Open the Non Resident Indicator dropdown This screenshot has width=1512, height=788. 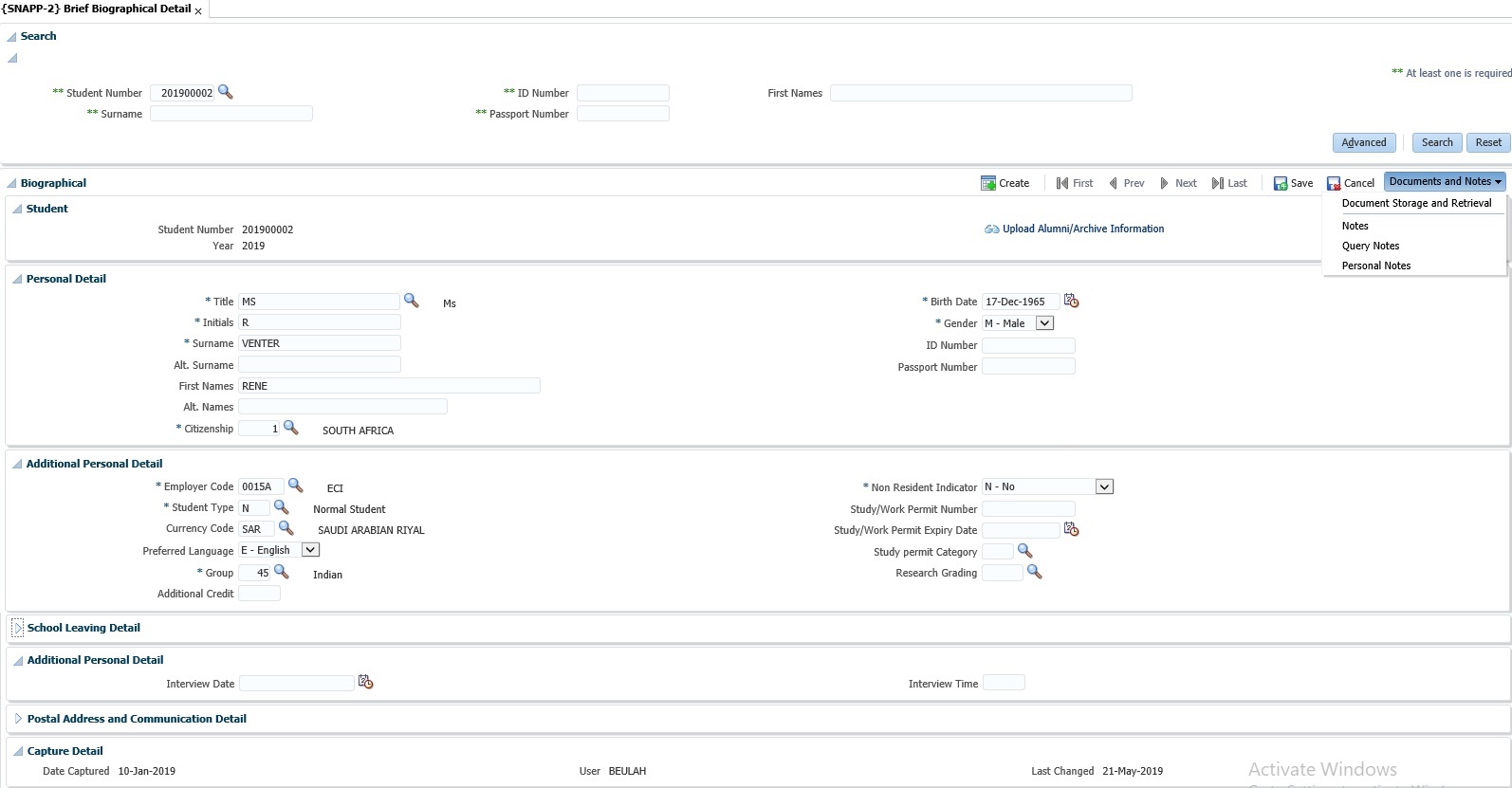(x=1103, y=486)
